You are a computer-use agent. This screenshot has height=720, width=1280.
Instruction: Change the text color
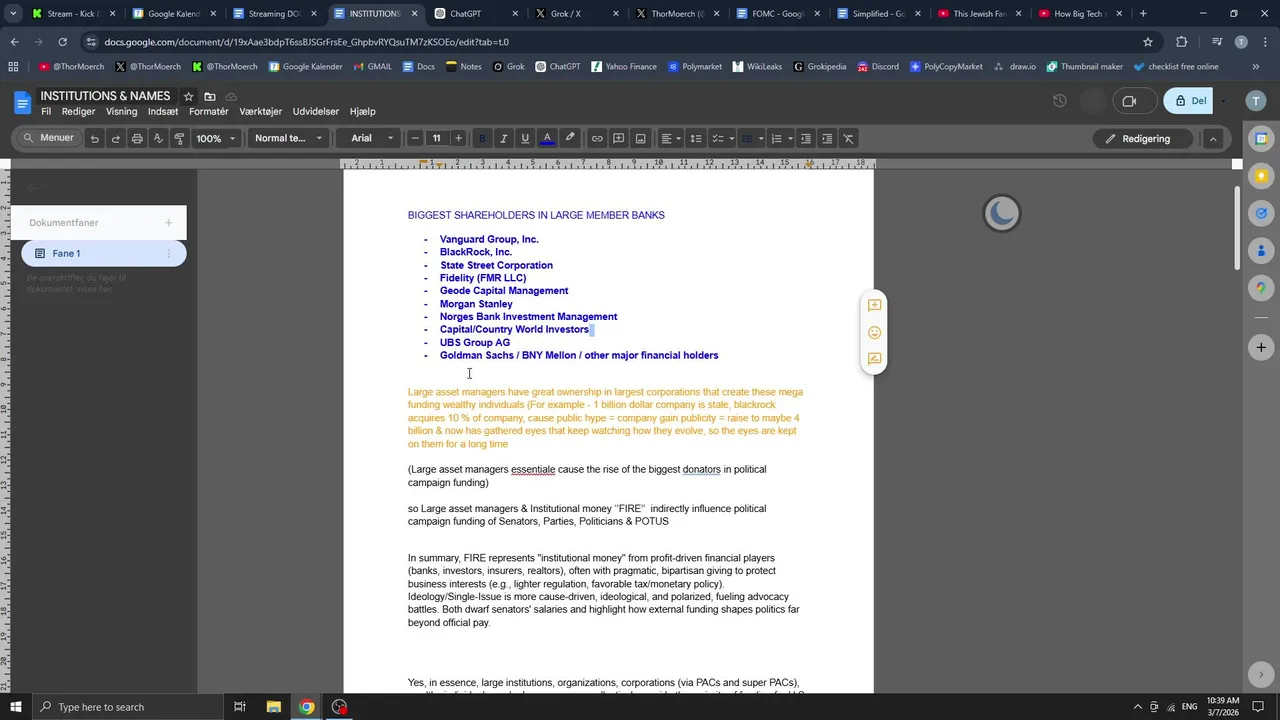point(547,138)
